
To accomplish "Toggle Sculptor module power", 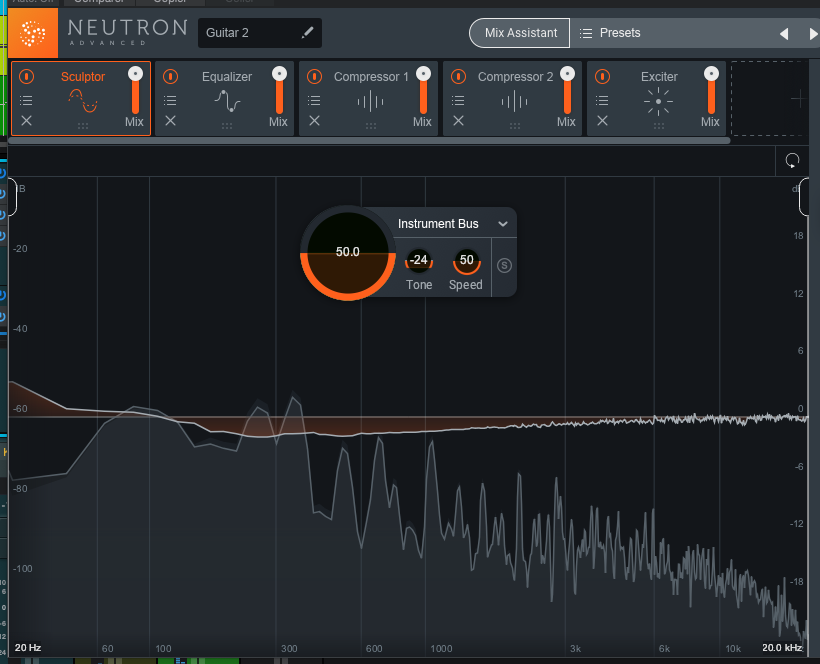I will tap(27, 77).
